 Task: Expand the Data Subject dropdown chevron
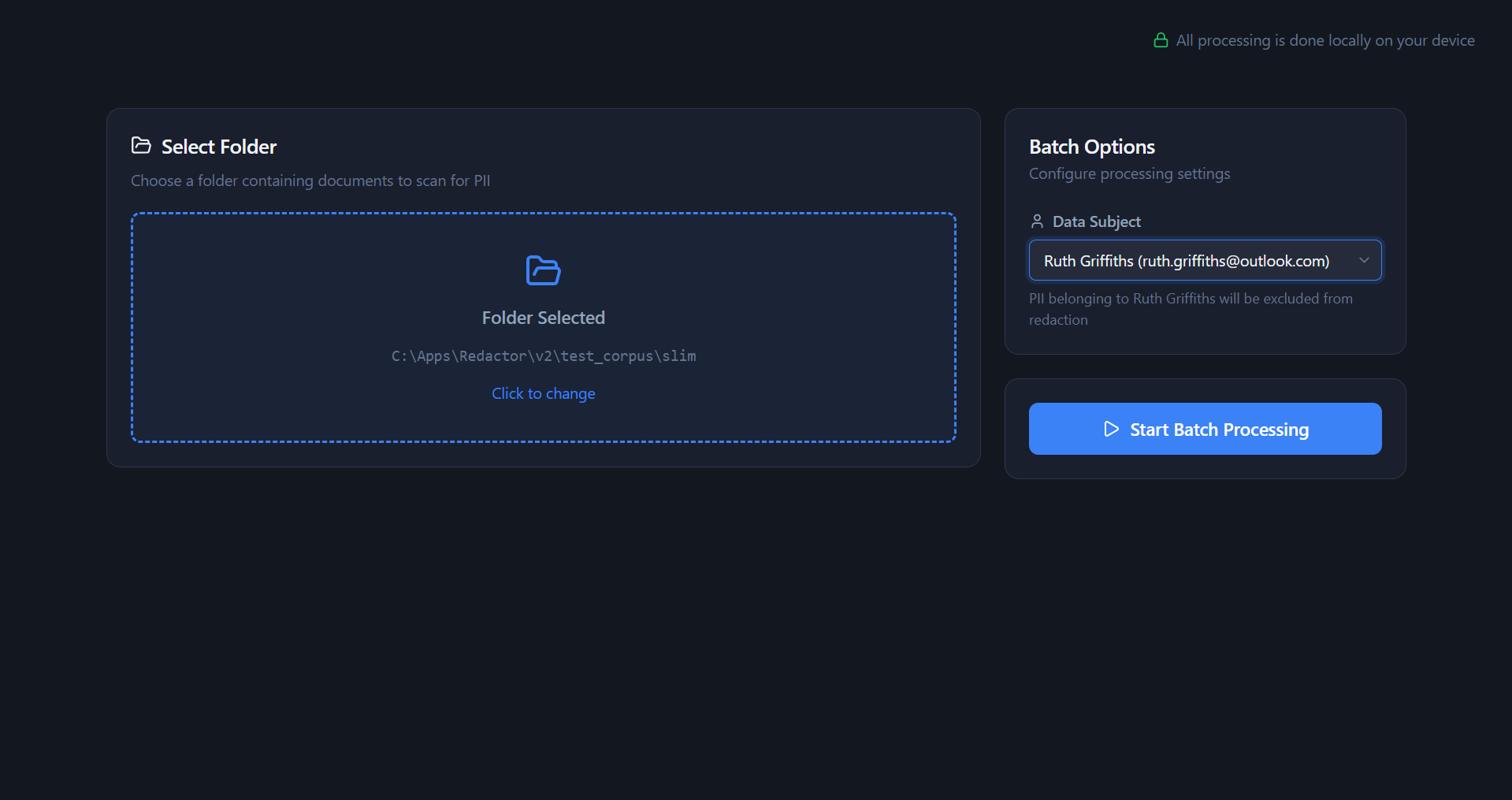point(1364,260)
